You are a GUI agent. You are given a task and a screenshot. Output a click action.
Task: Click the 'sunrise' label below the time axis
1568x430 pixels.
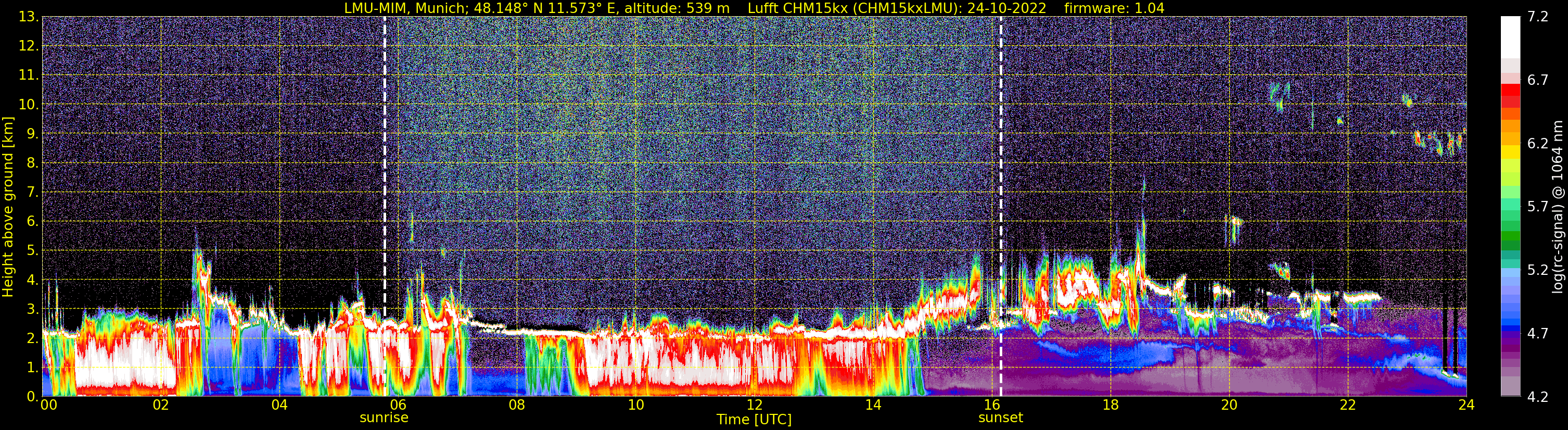coord(384,418)
